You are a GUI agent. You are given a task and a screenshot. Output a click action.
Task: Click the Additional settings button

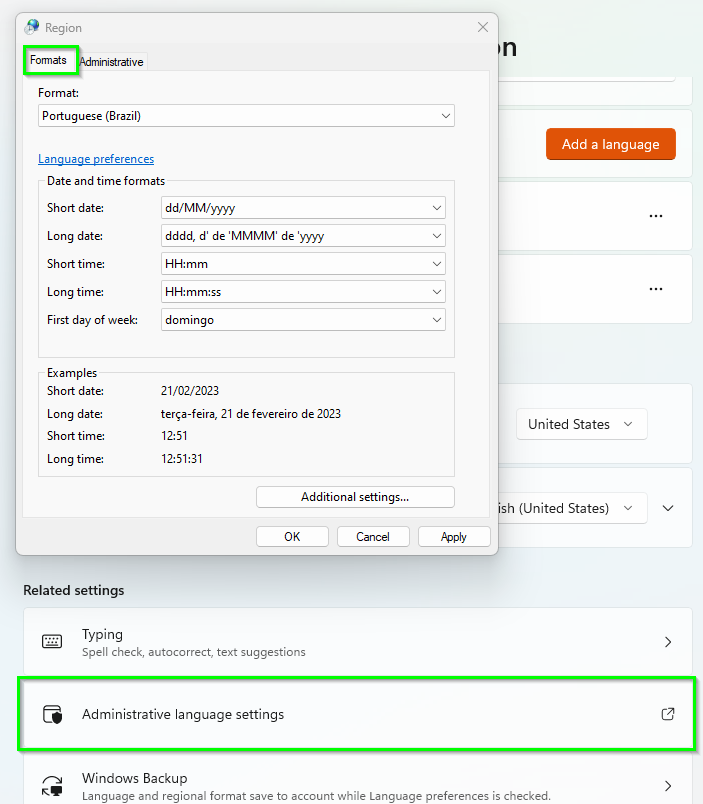(x=355, y=496)
